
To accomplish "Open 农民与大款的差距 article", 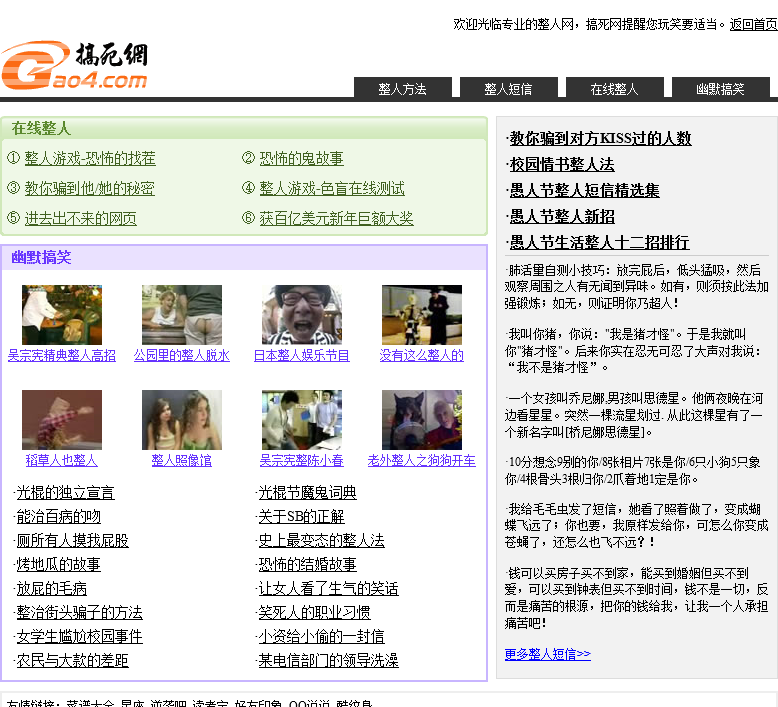I will pyautogui.click(x=72, y=660).
